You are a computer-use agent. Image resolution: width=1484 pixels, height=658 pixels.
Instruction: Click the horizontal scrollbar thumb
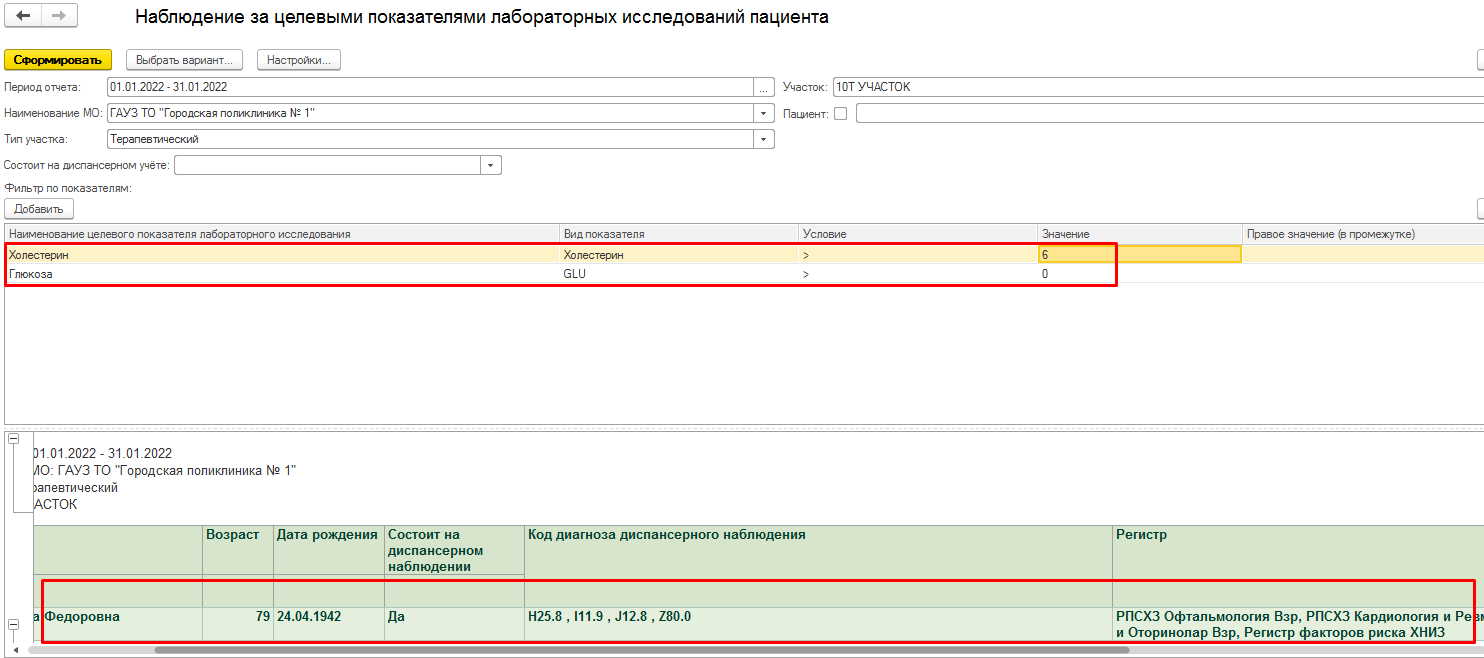[x=640, y=650]
